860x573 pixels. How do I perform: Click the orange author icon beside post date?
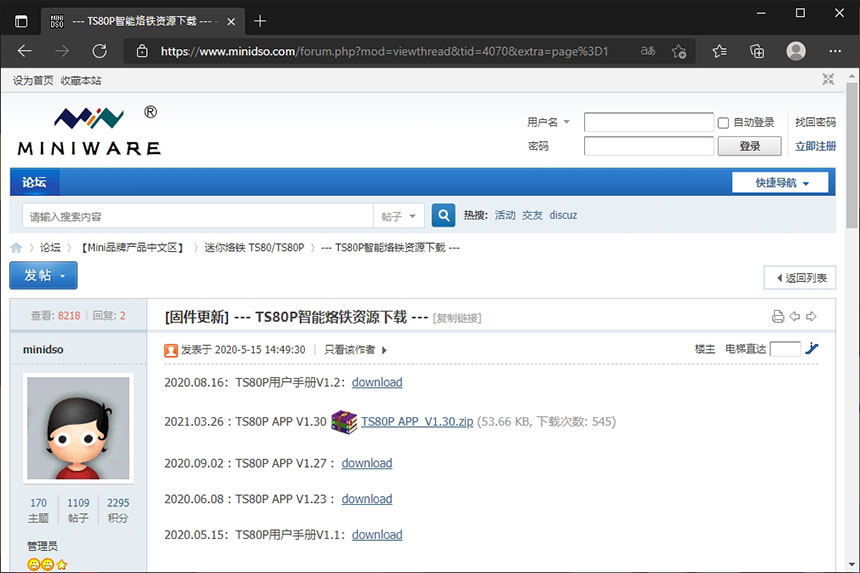(x=171, y=350)
